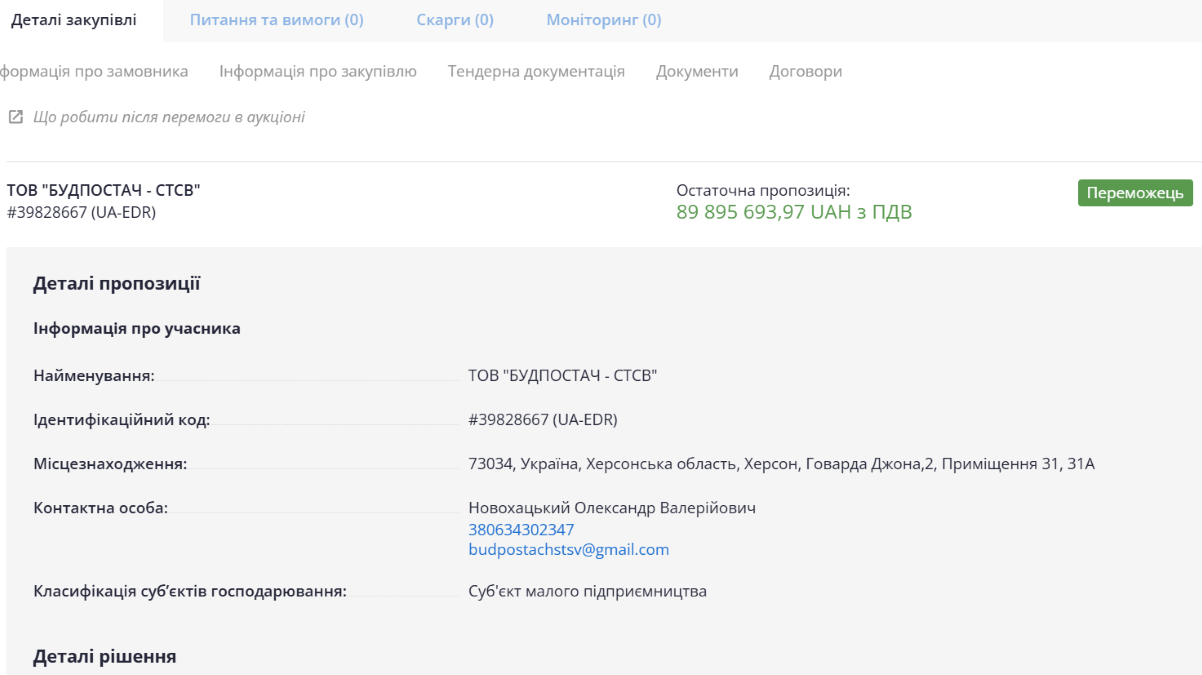The image size is (1202, 675).
Task: Select the Моніторинг (0) tab
Action: coord(603,20)
